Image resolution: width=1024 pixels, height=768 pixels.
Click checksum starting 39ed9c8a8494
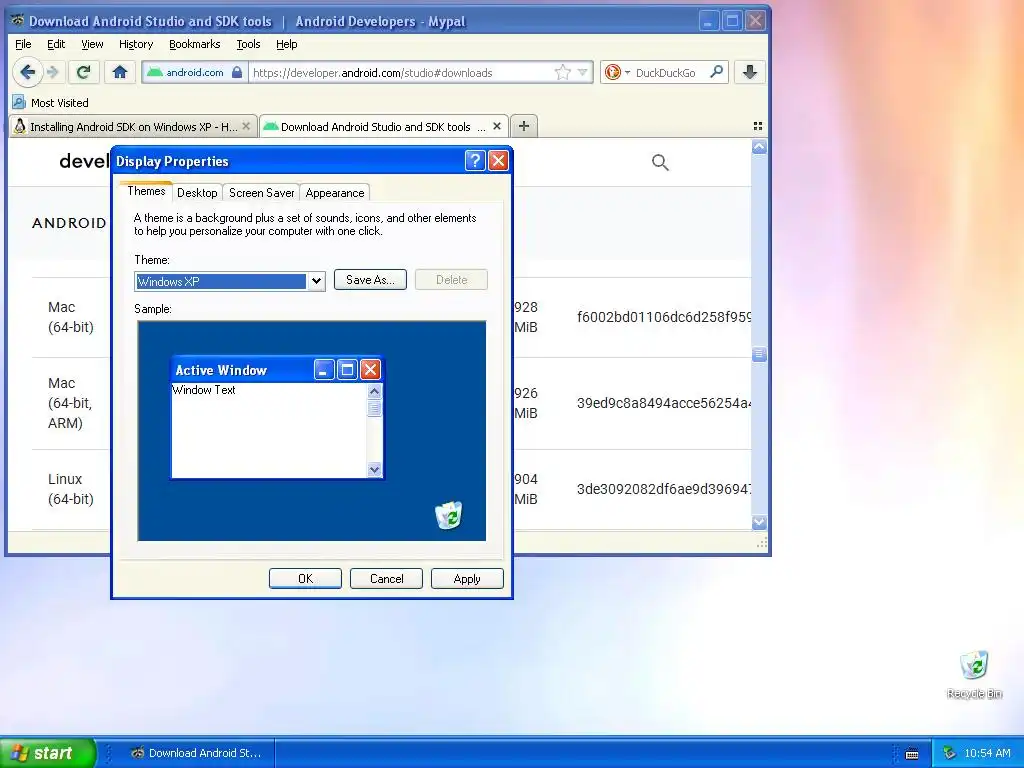click(664, 403)
